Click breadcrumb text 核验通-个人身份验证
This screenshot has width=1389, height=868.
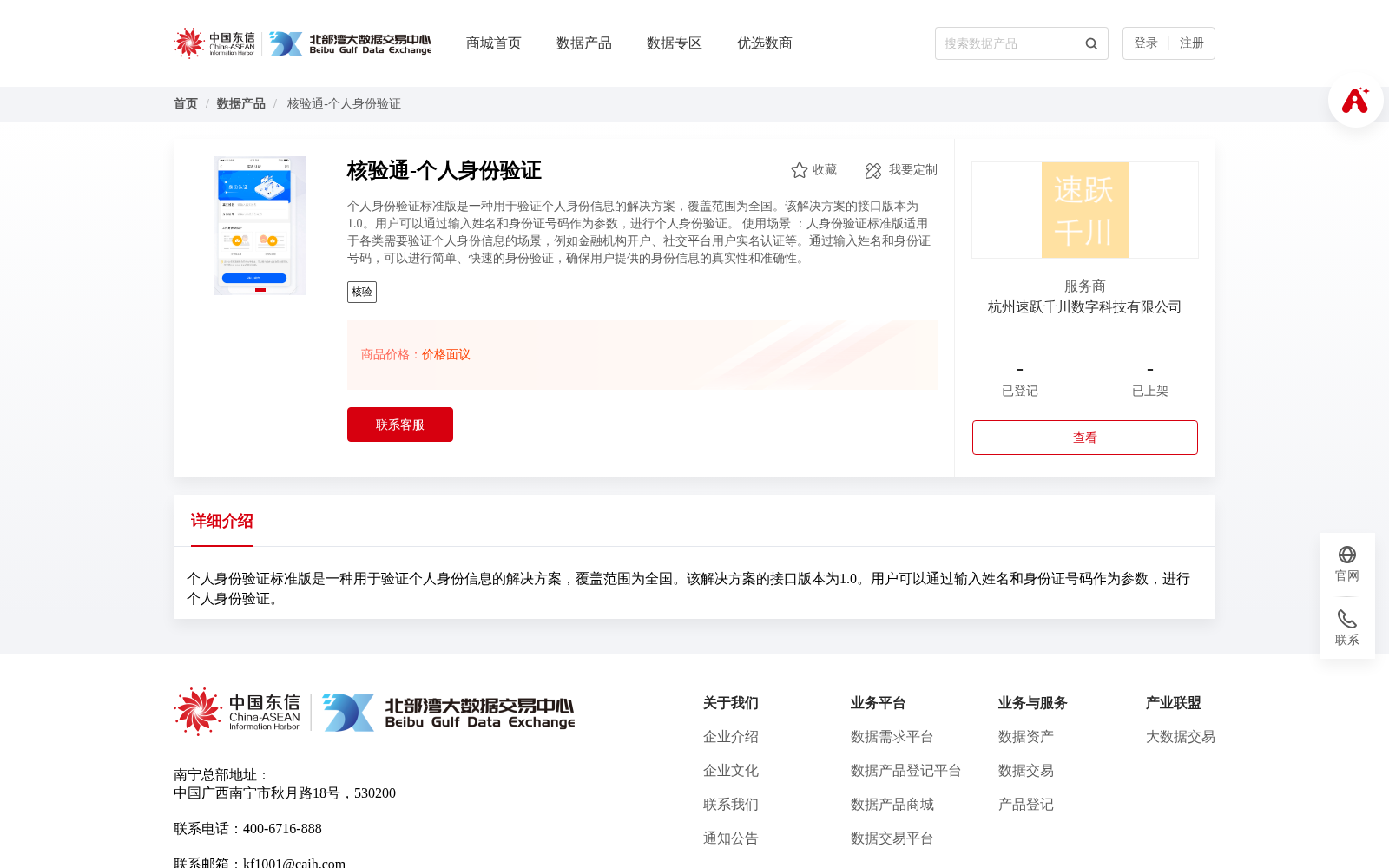[x=344, y=104]
